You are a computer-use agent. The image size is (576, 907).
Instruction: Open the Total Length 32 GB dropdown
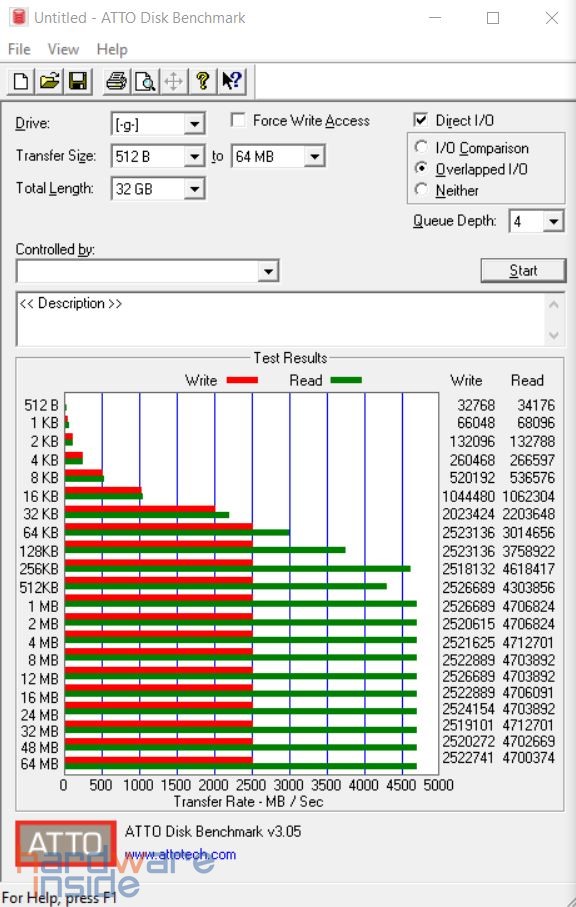194,189
